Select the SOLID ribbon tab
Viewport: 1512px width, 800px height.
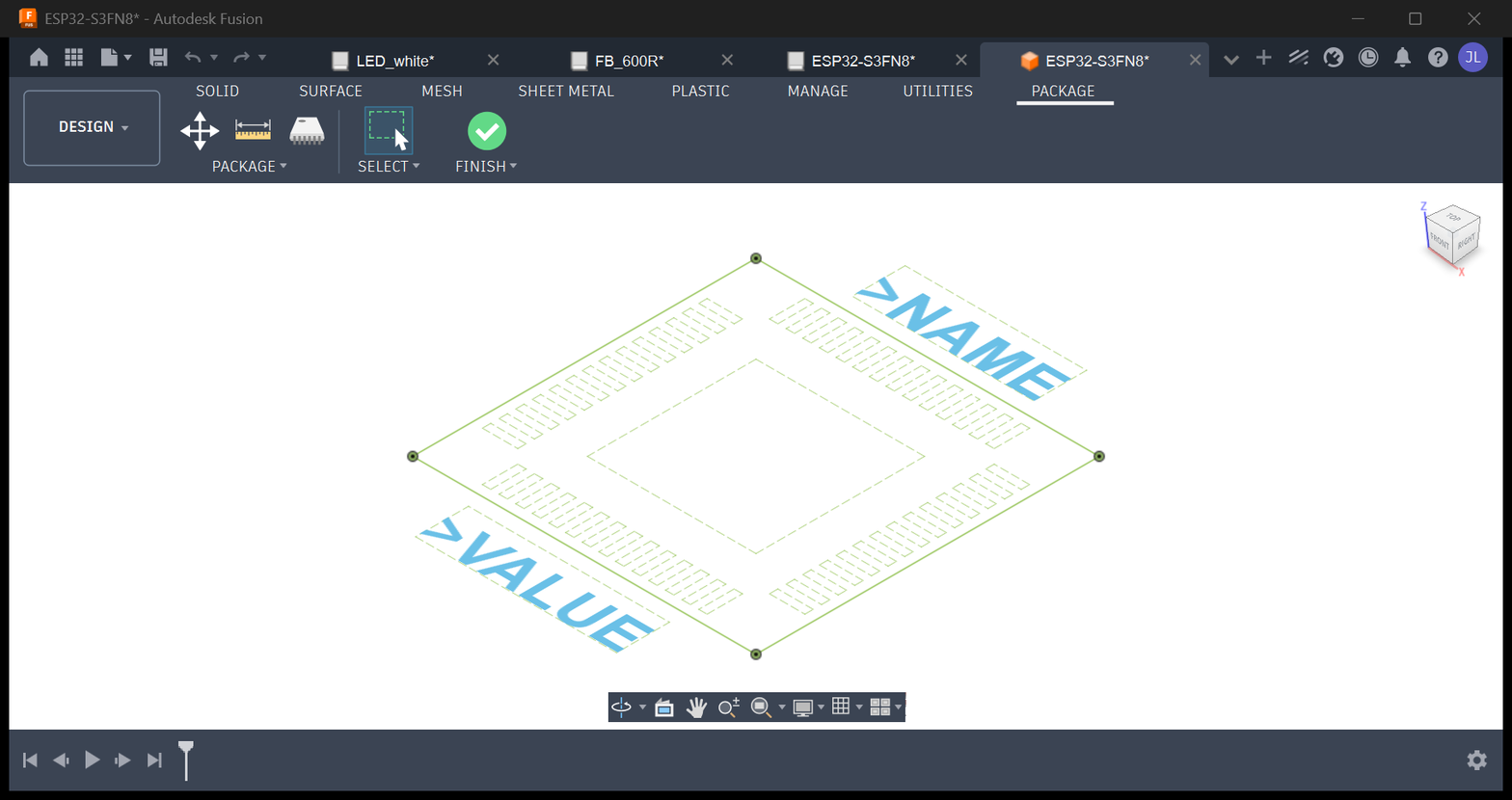pos(217,91)
